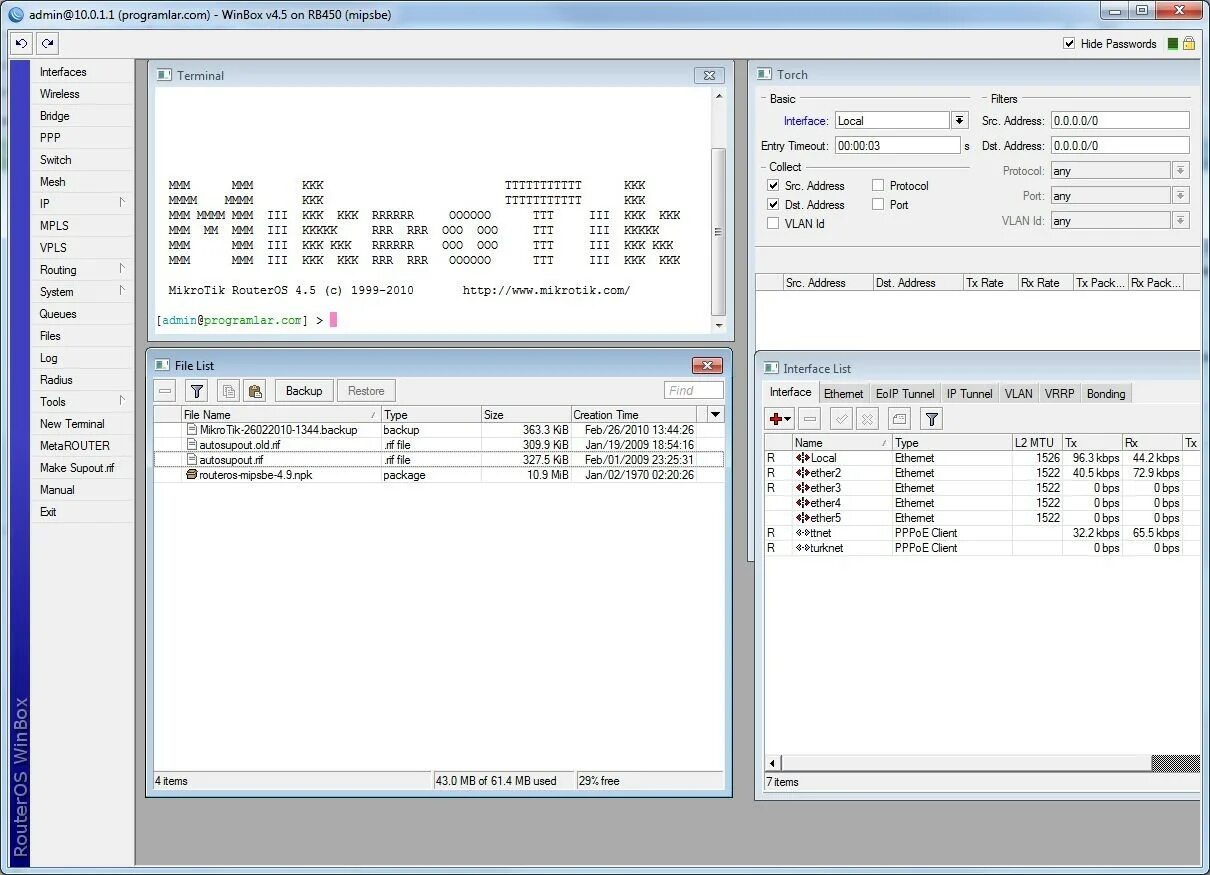Open the Interface dropdown arrow in Torch
The image size is (1210, 875).
[959, 120]
